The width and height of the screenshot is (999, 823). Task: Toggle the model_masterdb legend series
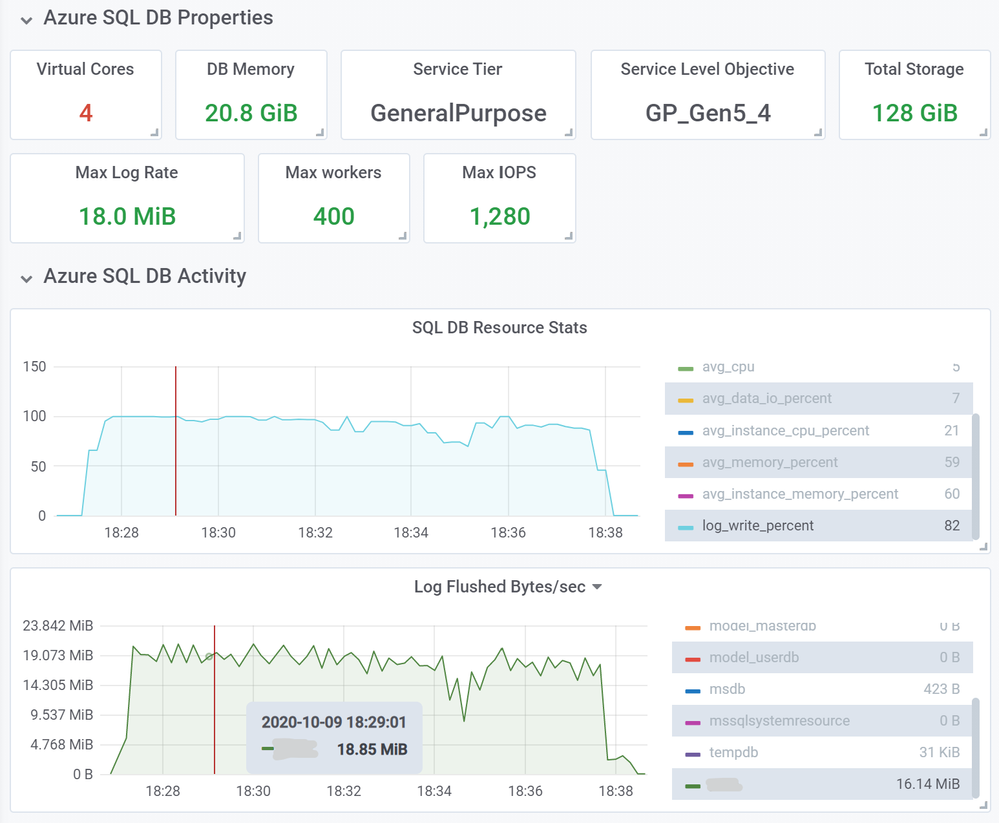click(762, 626)
